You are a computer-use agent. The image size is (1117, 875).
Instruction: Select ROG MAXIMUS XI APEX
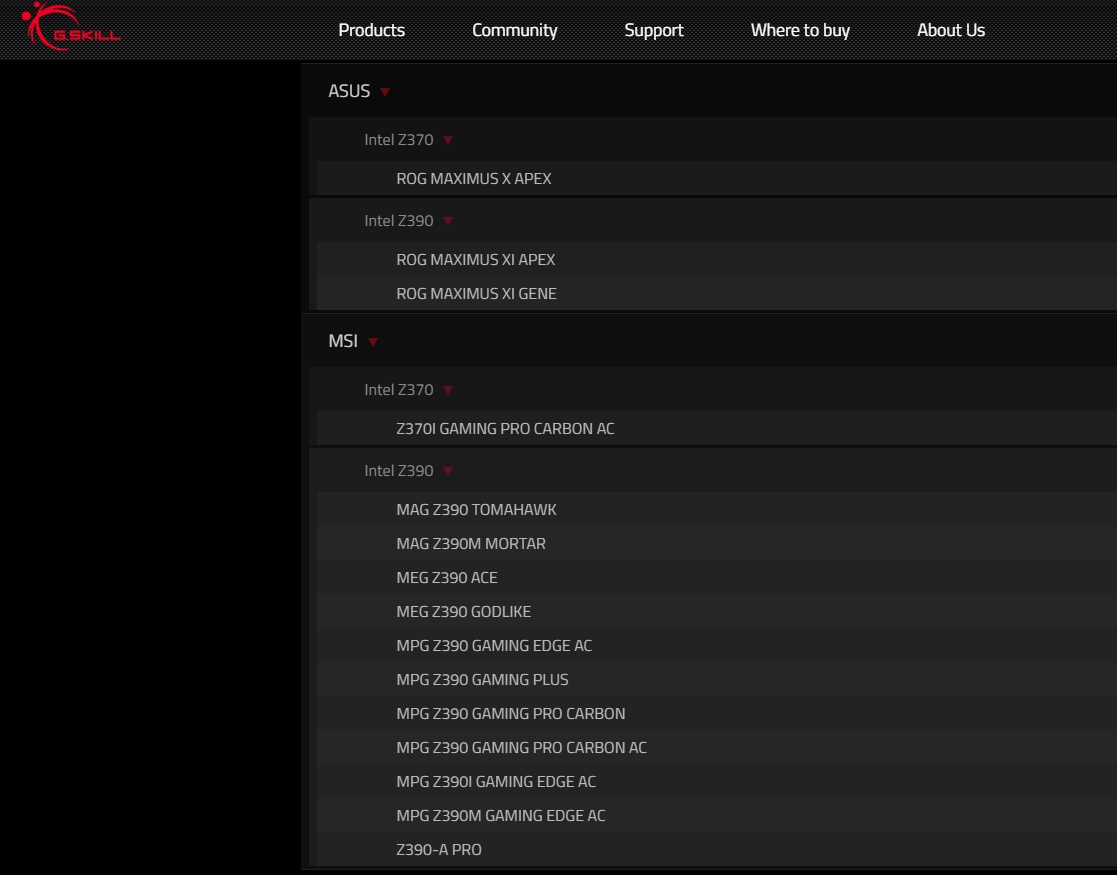pos(475,259)
